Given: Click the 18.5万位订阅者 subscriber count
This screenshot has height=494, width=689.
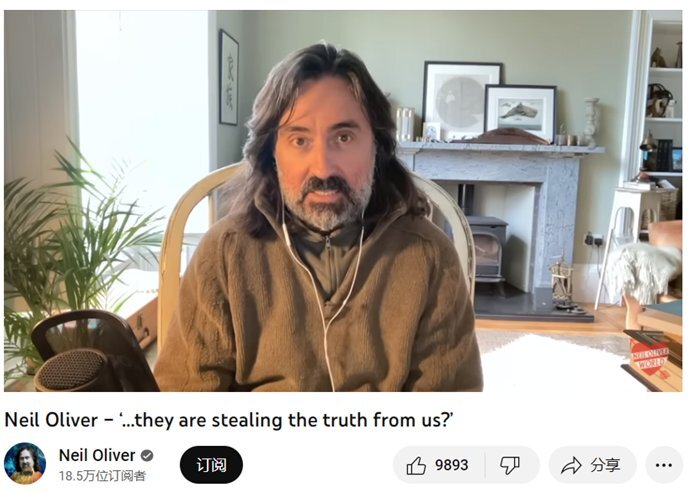Looking at the screenshot, I should pyautogui.click(x=102, y=476).
